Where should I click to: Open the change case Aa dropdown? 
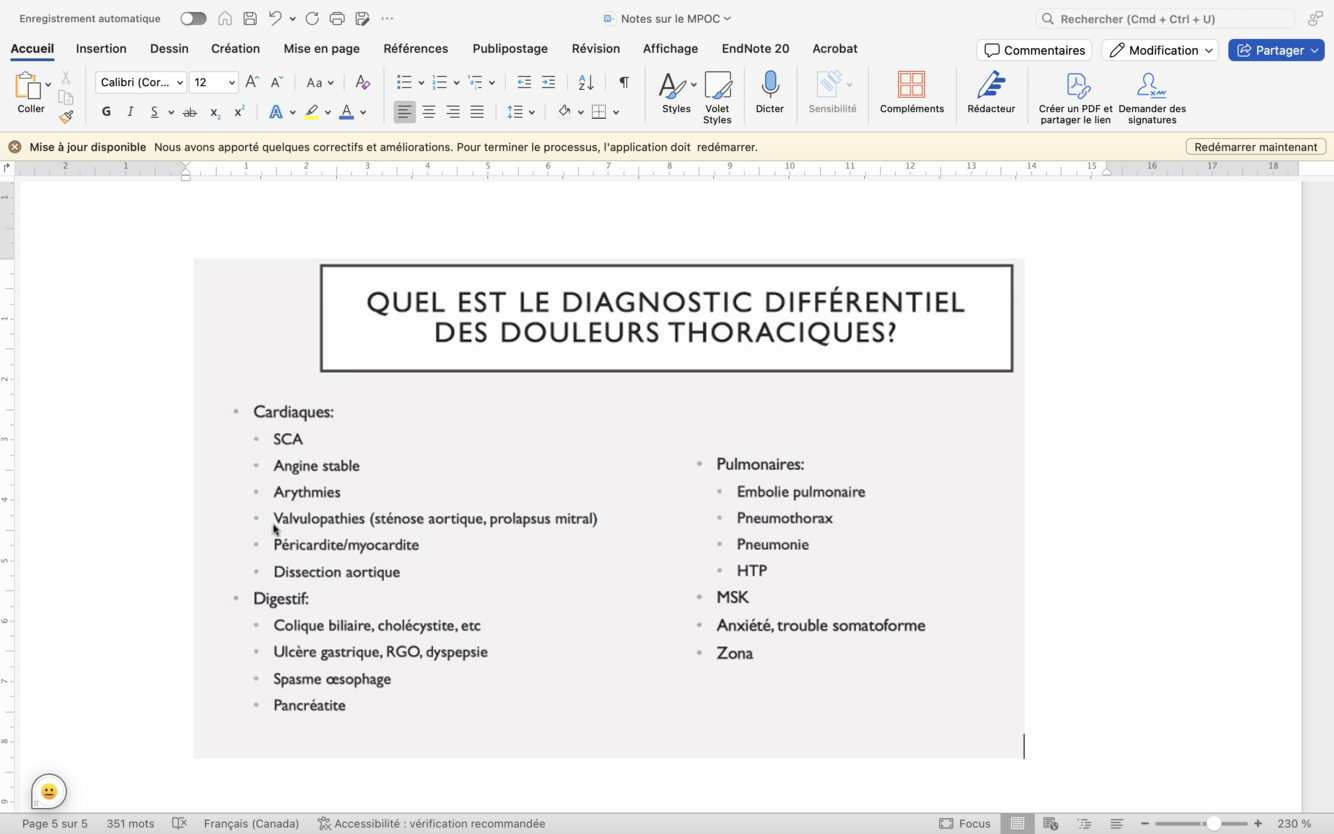(320, 82)
